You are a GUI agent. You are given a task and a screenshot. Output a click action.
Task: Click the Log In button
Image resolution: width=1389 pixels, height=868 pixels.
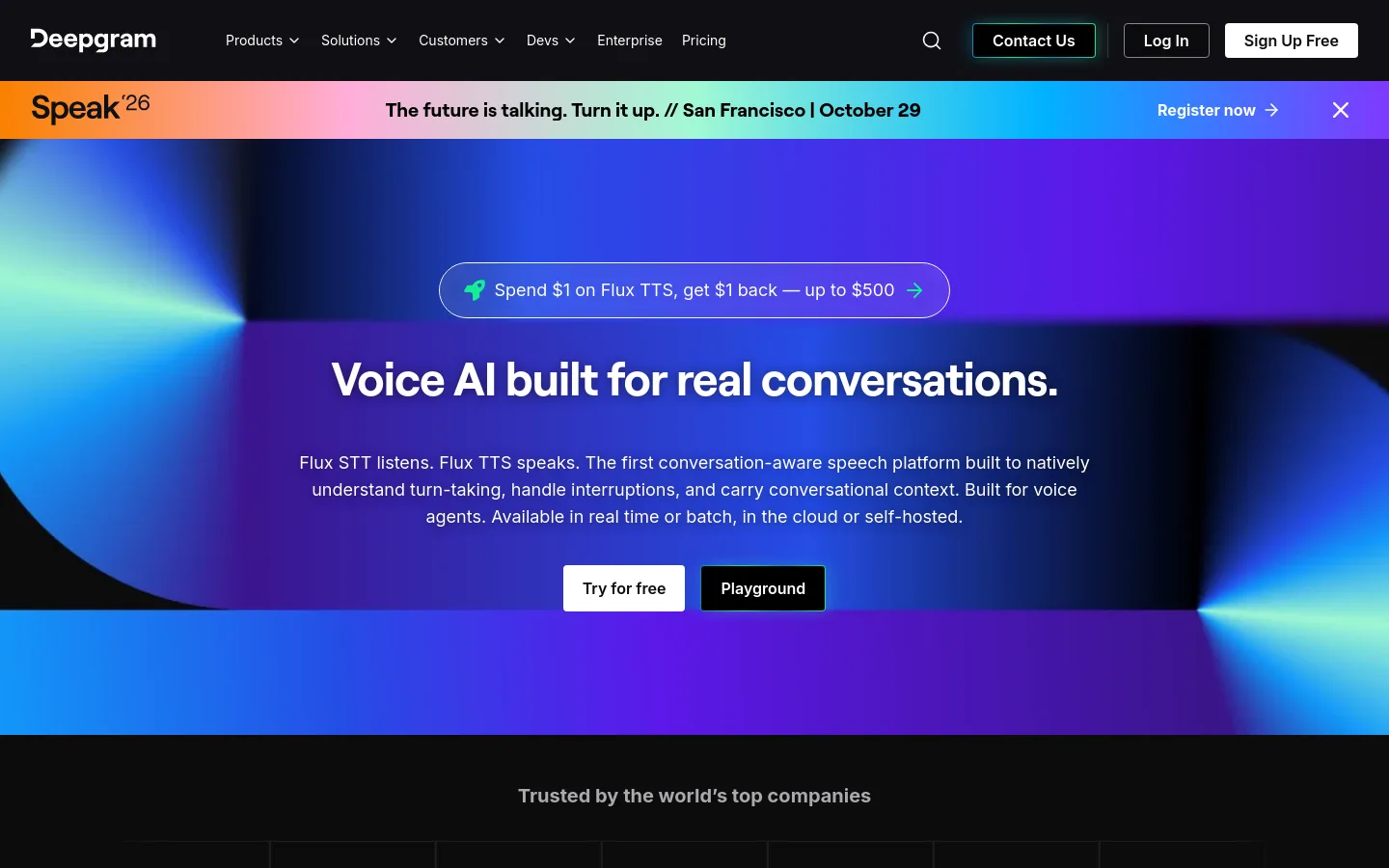(x=1166, y=41)
